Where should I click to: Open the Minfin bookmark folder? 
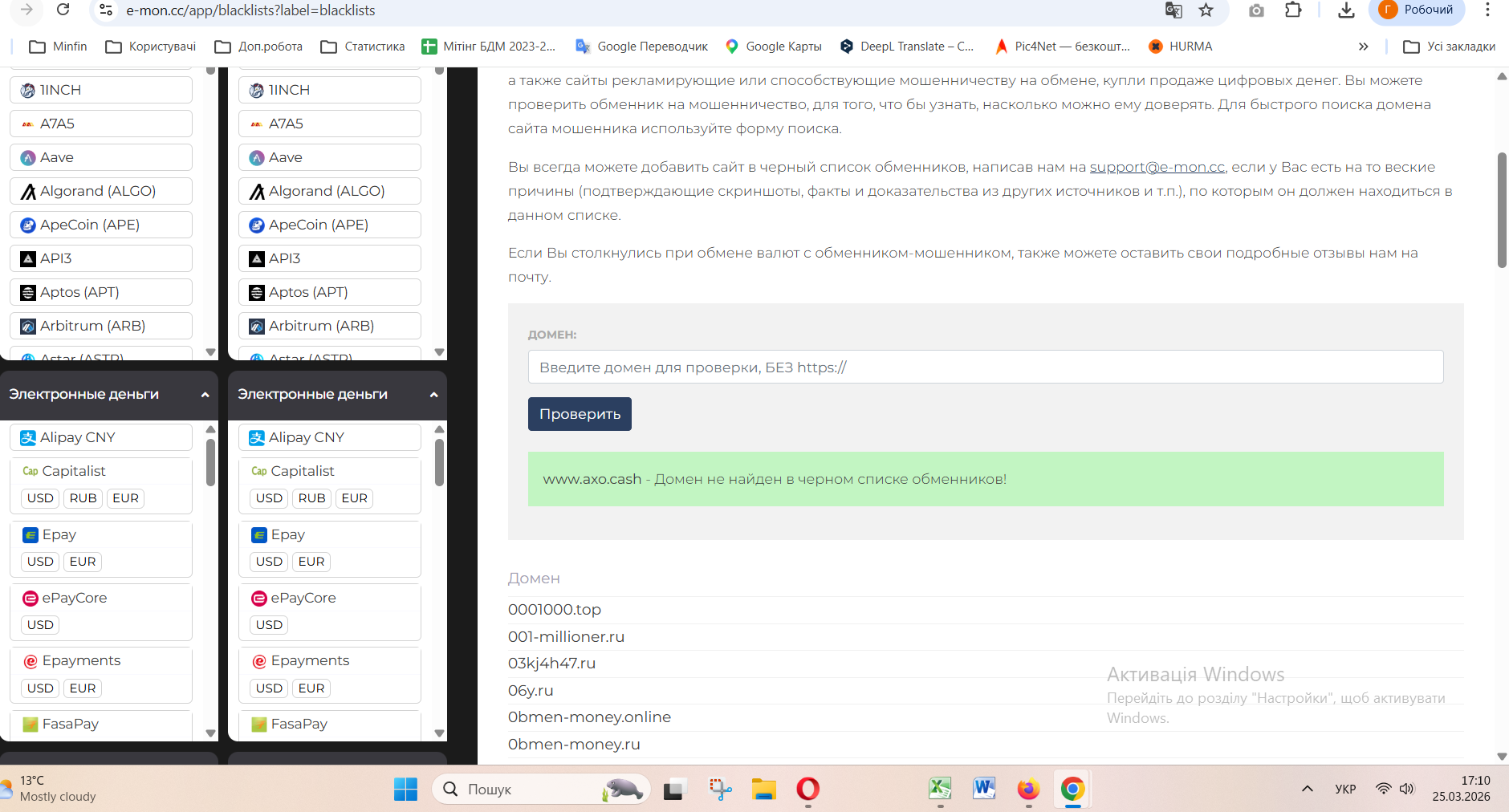pyautogui.click(x=58, y=47)
